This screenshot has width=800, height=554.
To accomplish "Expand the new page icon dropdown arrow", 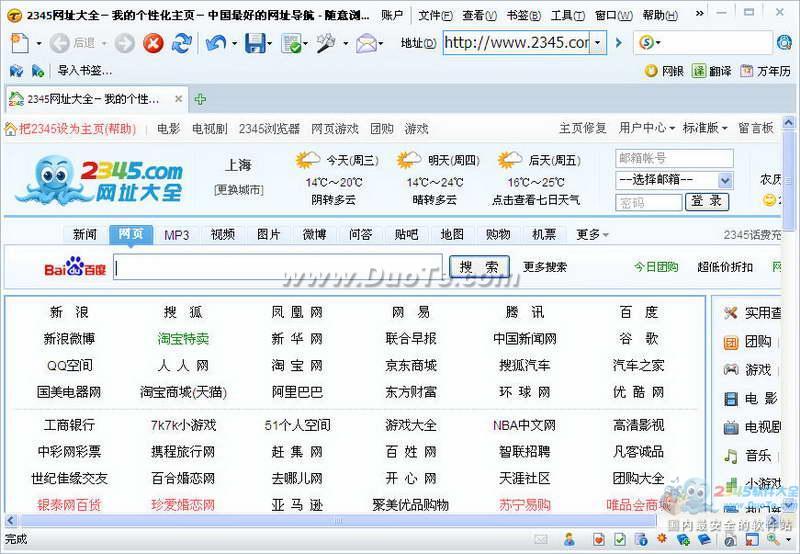I will (x=39, y=44).
